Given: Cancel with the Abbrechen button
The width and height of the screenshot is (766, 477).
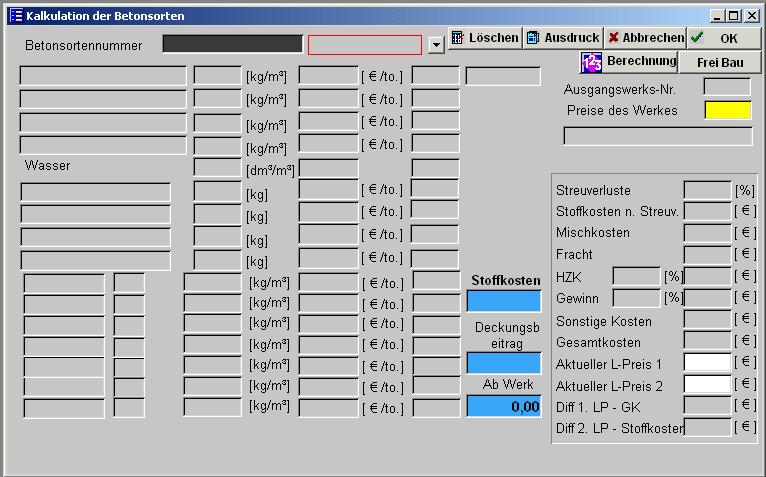Looking at the screenshot, I should [645, 38].
